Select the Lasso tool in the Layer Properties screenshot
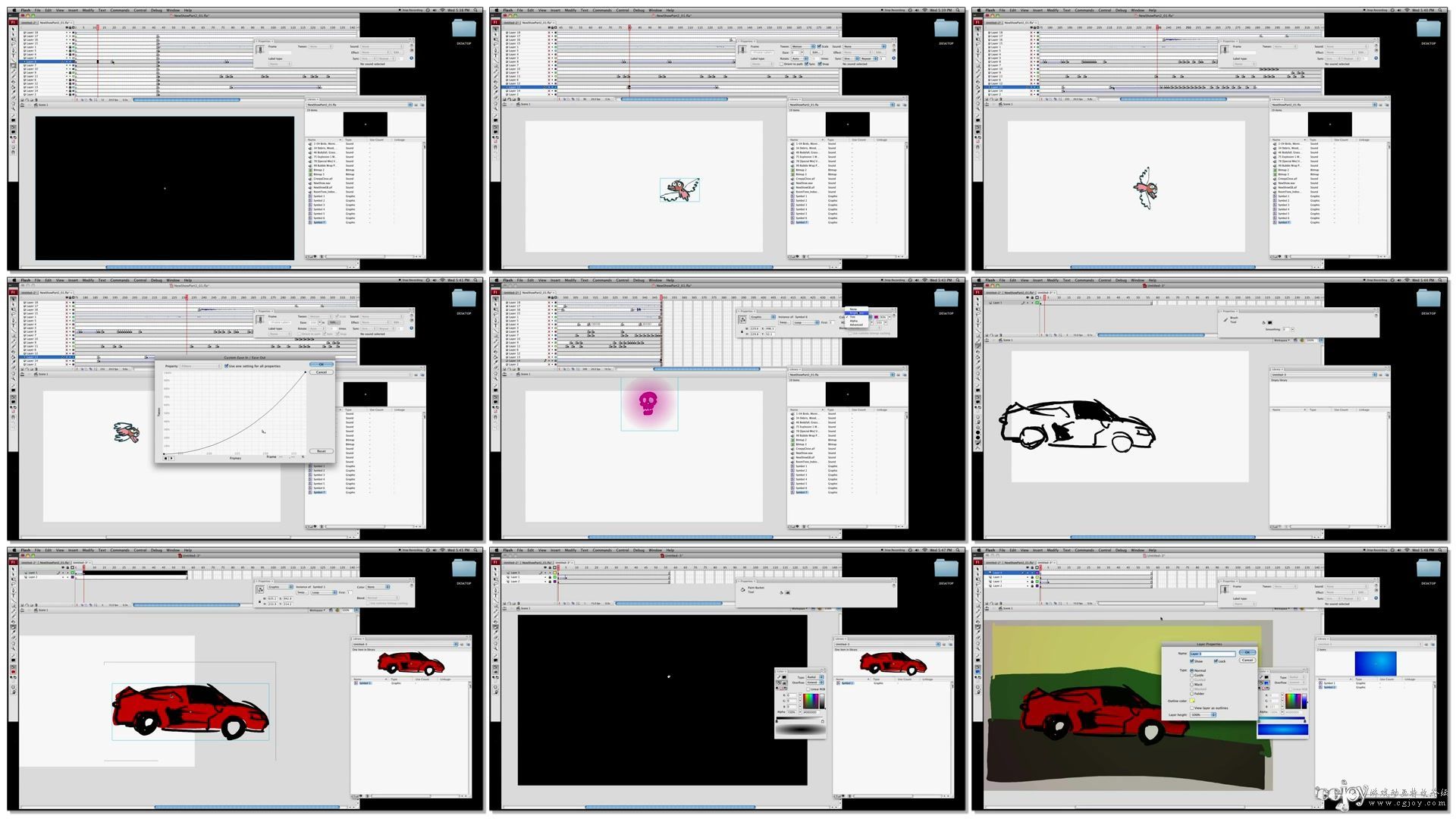1456x819 pixels. (x=977, y=585)
